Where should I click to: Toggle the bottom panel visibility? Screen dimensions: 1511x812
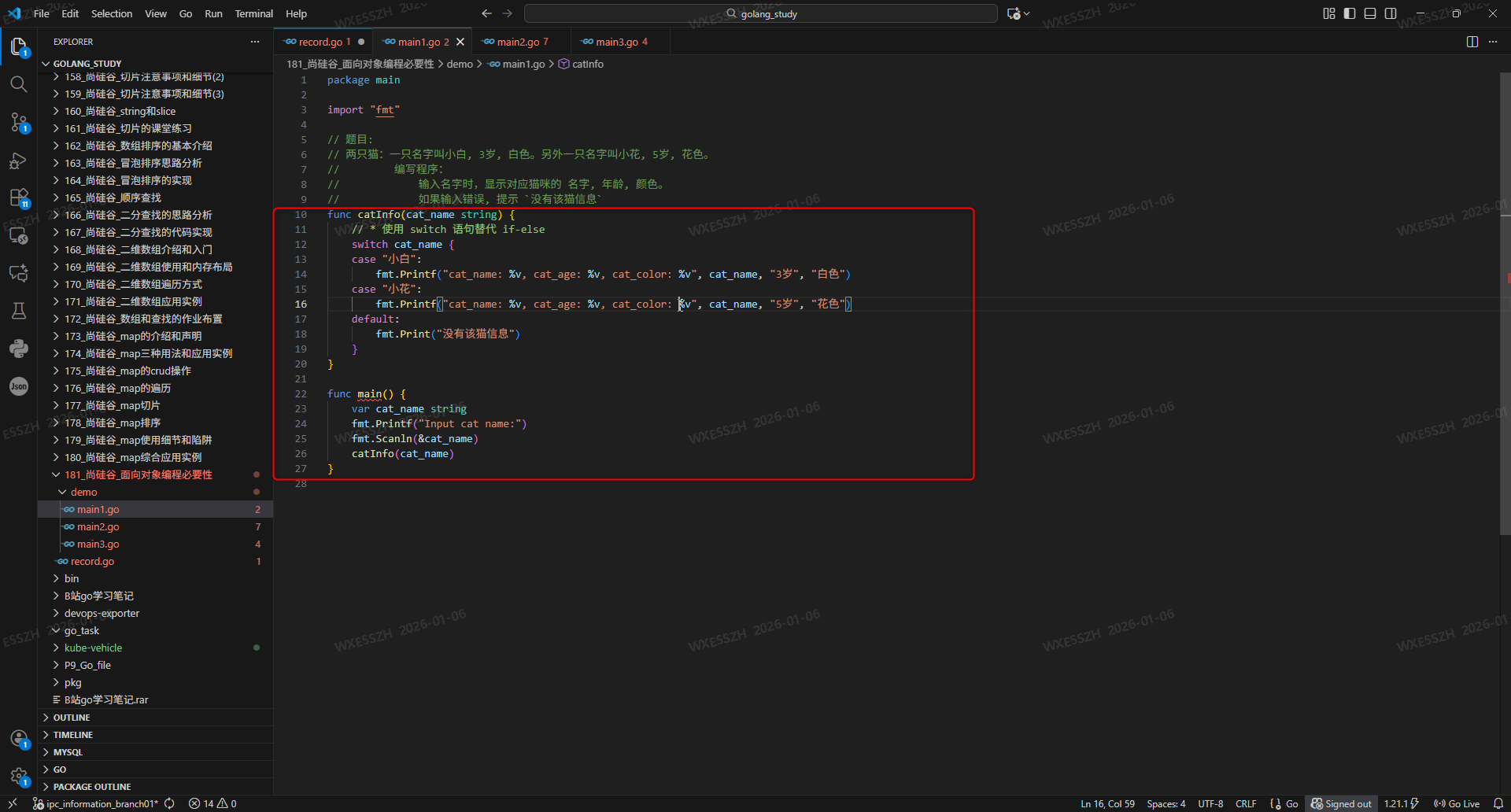1370,13
